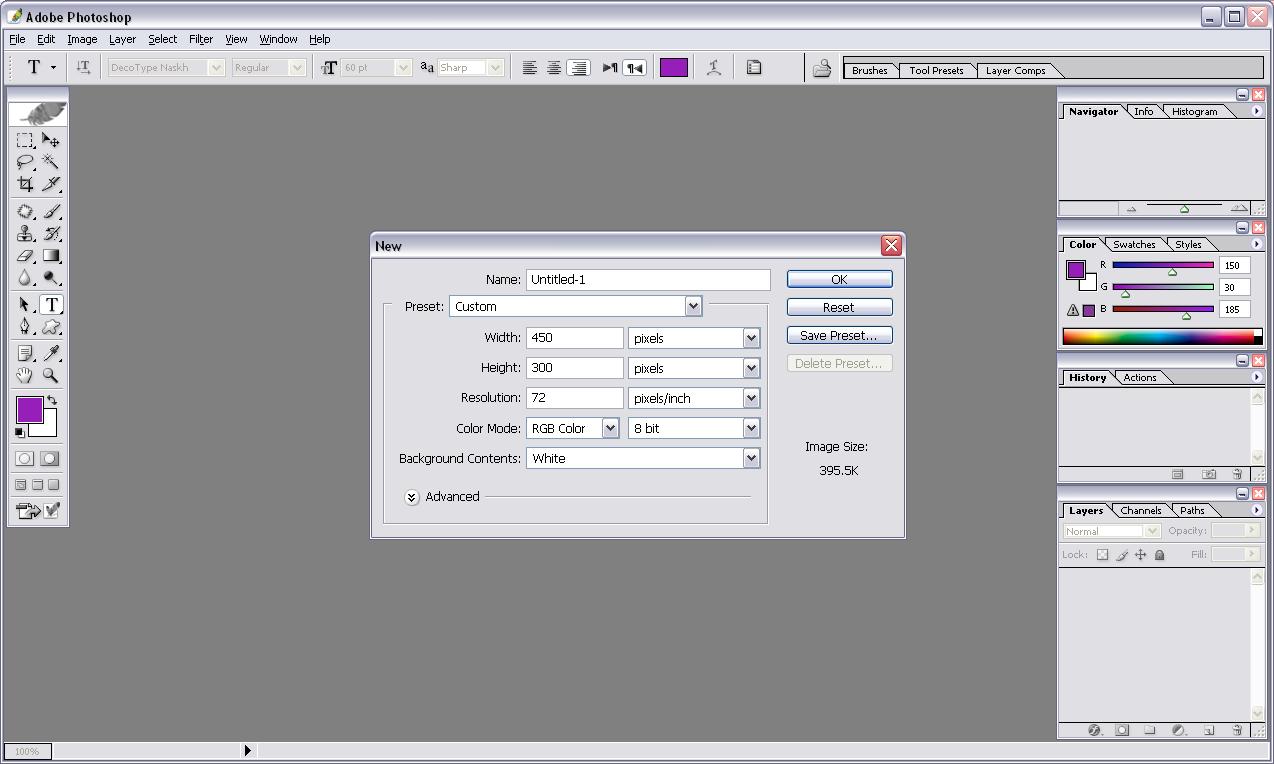
Task: Select the Clone Stamp tool
Action: click(25, 234)
